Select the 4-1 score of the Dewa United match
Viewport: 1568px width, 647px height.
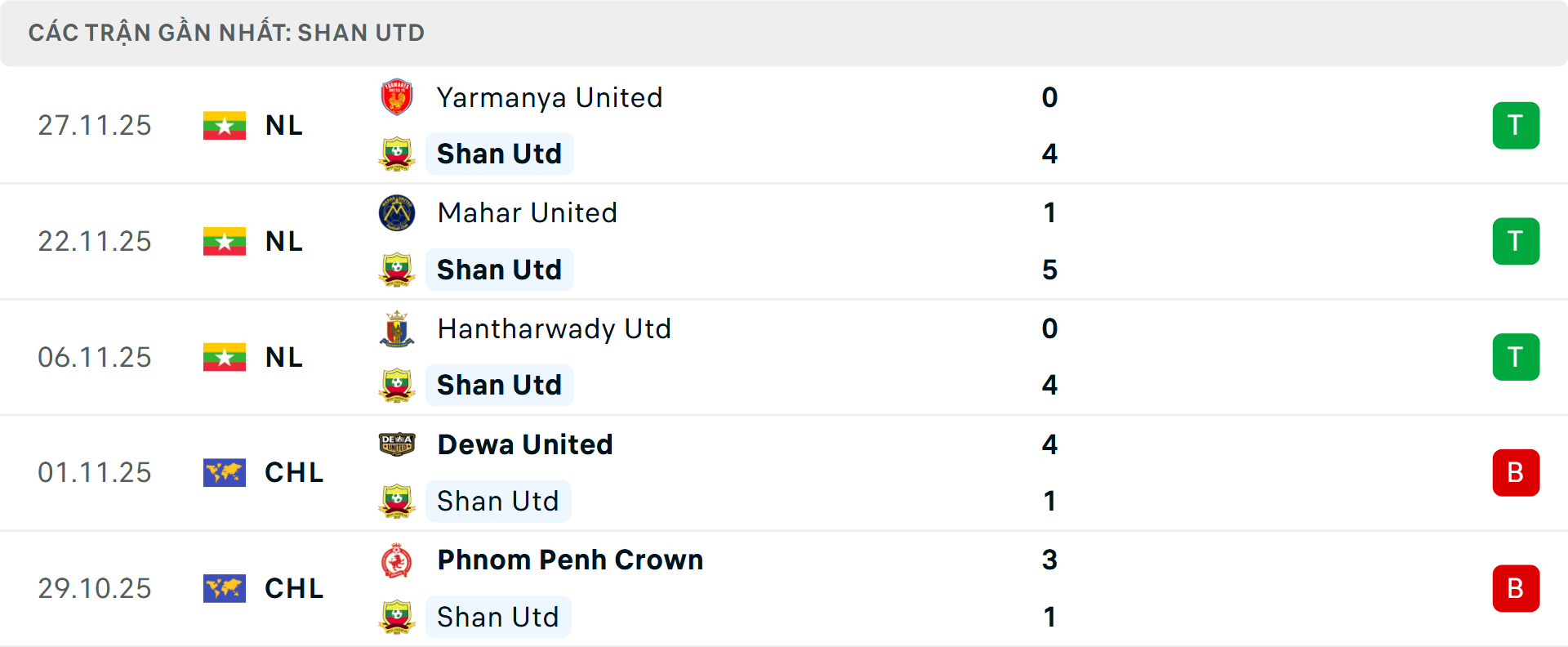[1051, 472]
